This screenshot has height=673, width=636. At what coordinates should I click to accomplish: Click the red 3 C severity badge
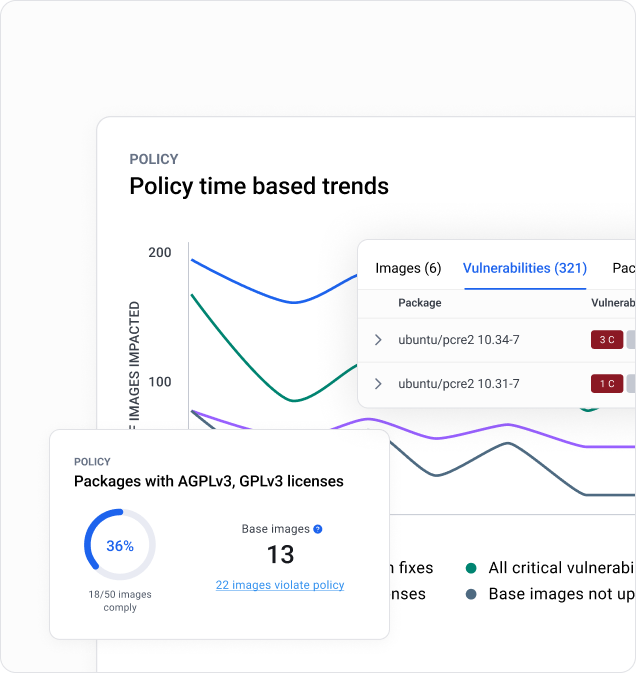click(607, 340)
